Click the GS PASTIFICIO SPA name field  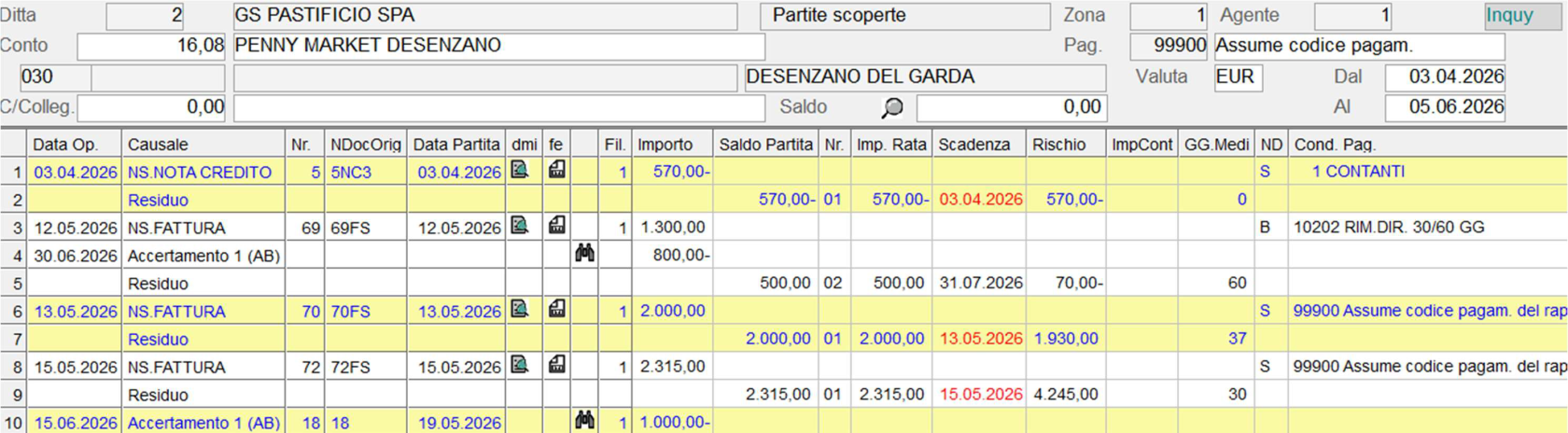point(484,16)
